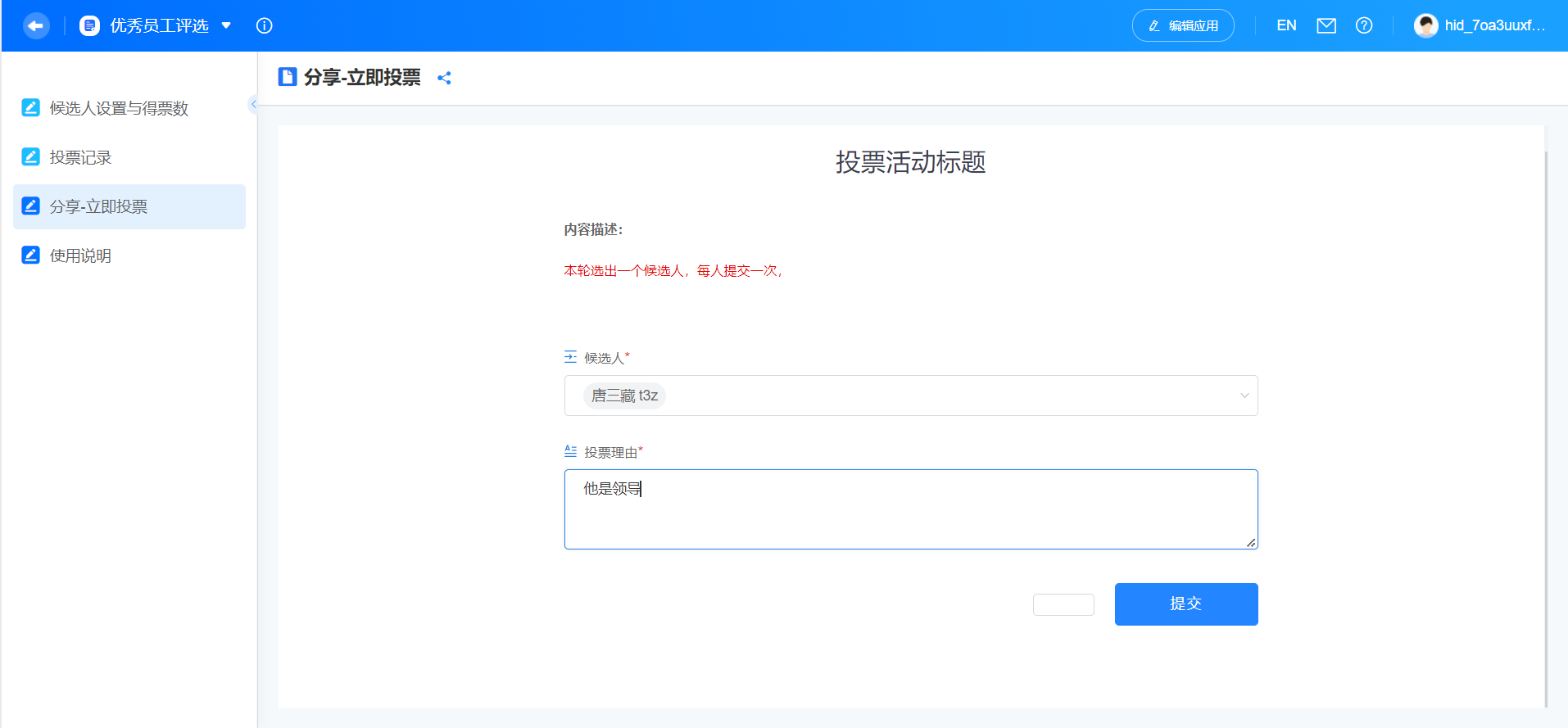The width and height of the screenshot is (1568, 728).
Task: Click the 投票记录 form icon
Action: click(x=30, y=156)
